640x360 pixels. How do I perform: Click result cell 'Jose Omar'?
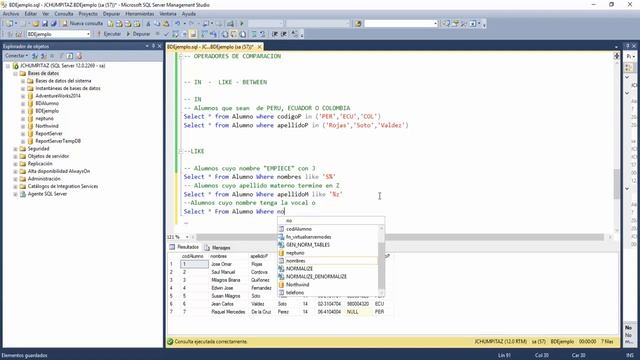(221, 264)
